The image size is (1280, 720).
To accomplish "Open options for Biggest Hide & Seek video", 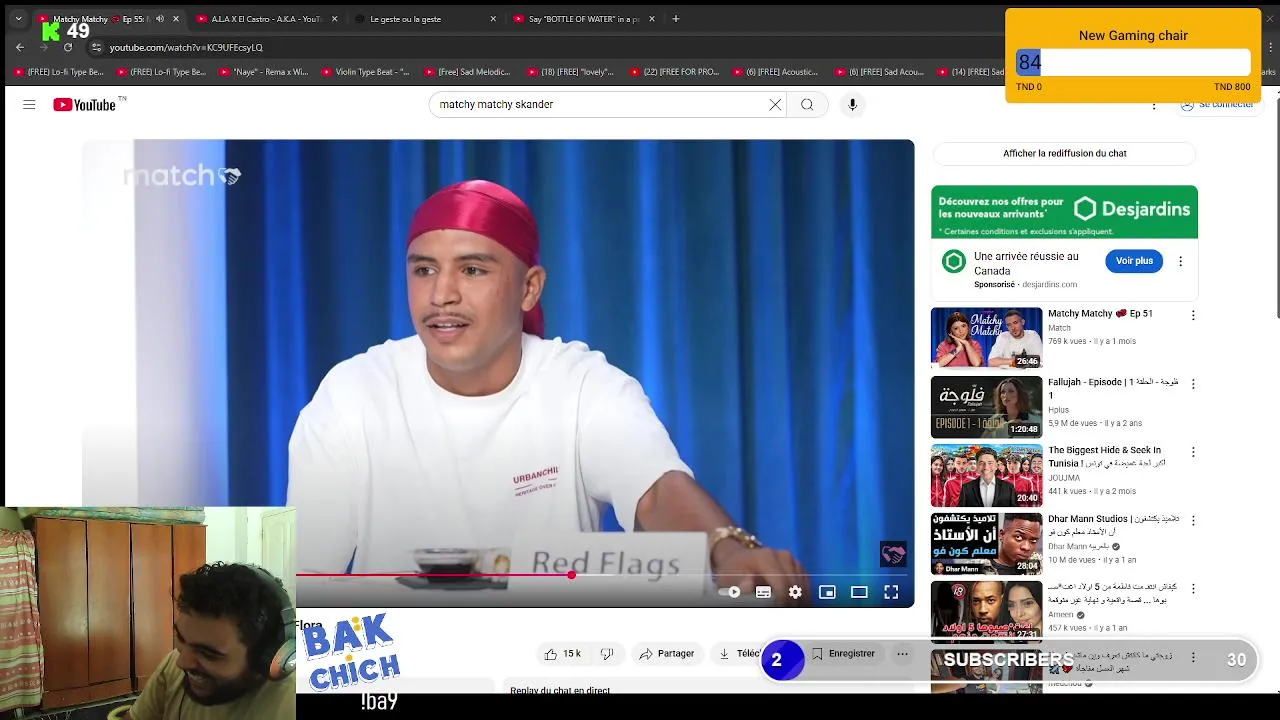I will tap(1192, 452).
